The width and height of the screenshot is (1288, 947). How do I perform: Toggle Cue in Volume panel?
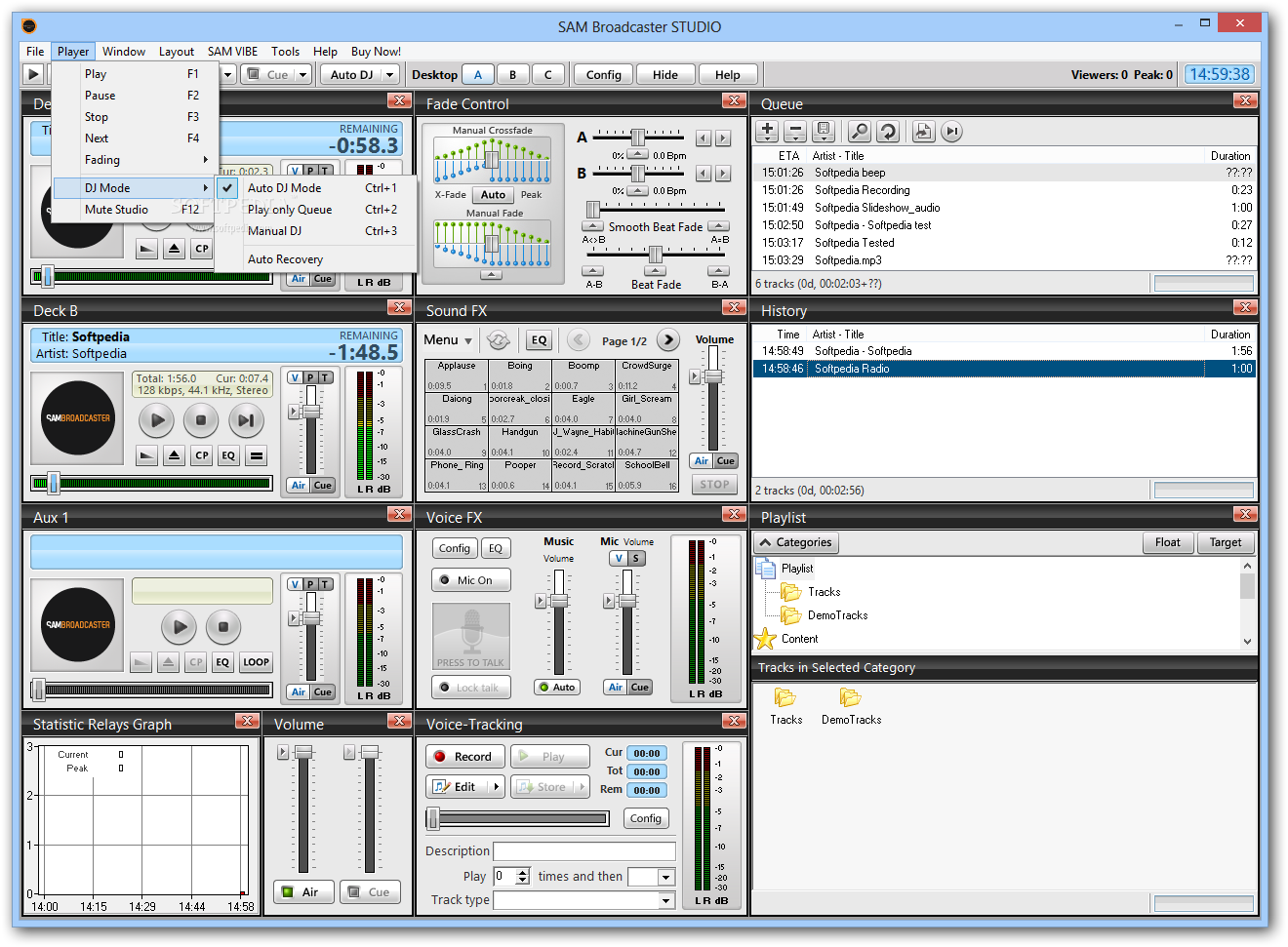click(370, 891)
